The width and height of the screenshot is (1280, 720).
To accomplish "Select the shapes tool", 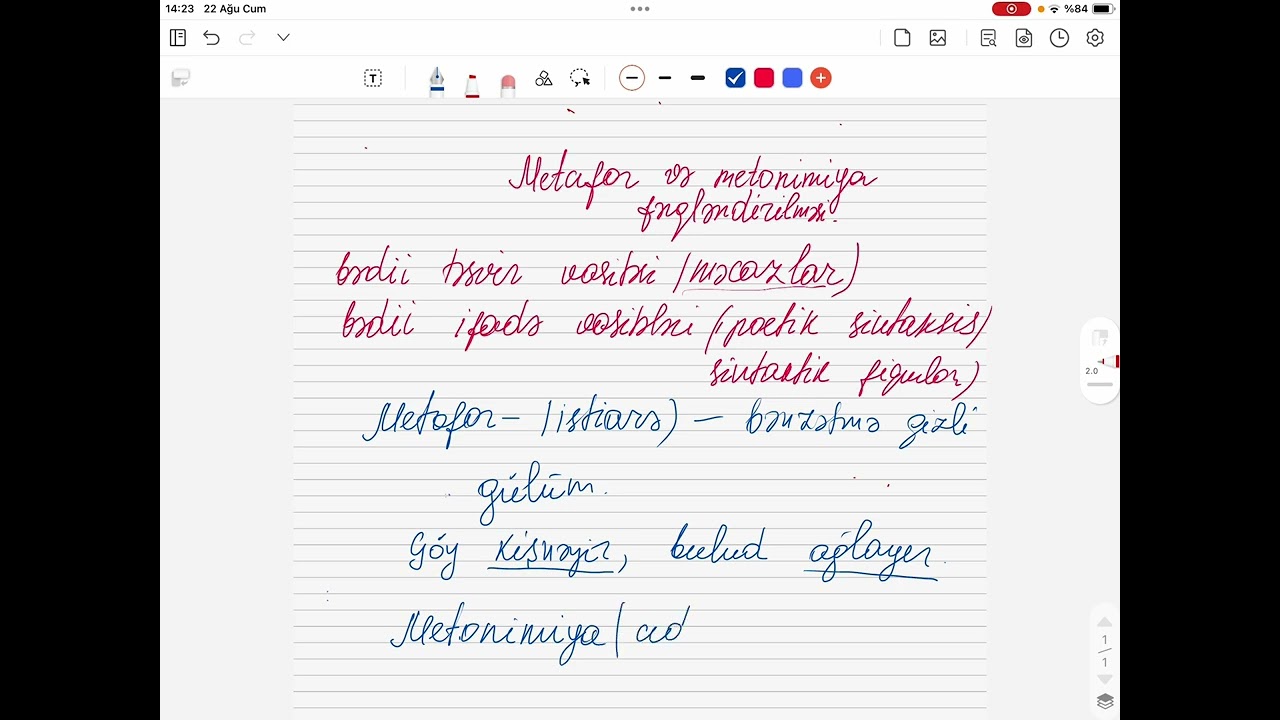I will 544,78.
